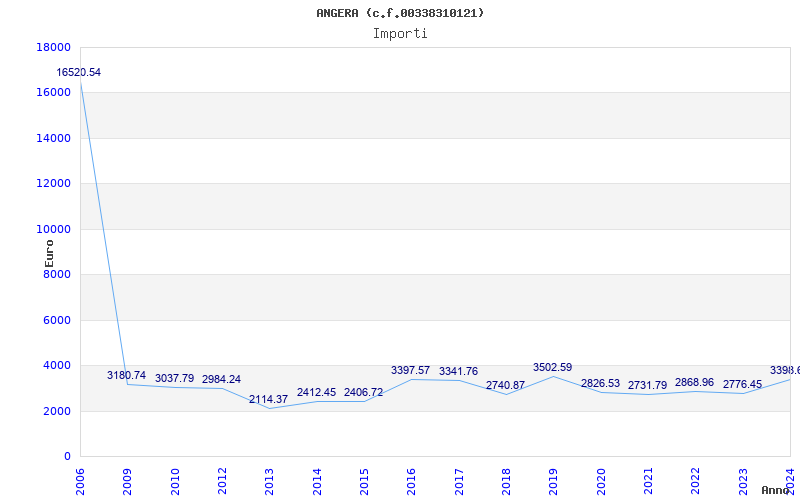Click the x-axis year 2013
This screenshot has height=500, width=800.
(x=269, y=482)
